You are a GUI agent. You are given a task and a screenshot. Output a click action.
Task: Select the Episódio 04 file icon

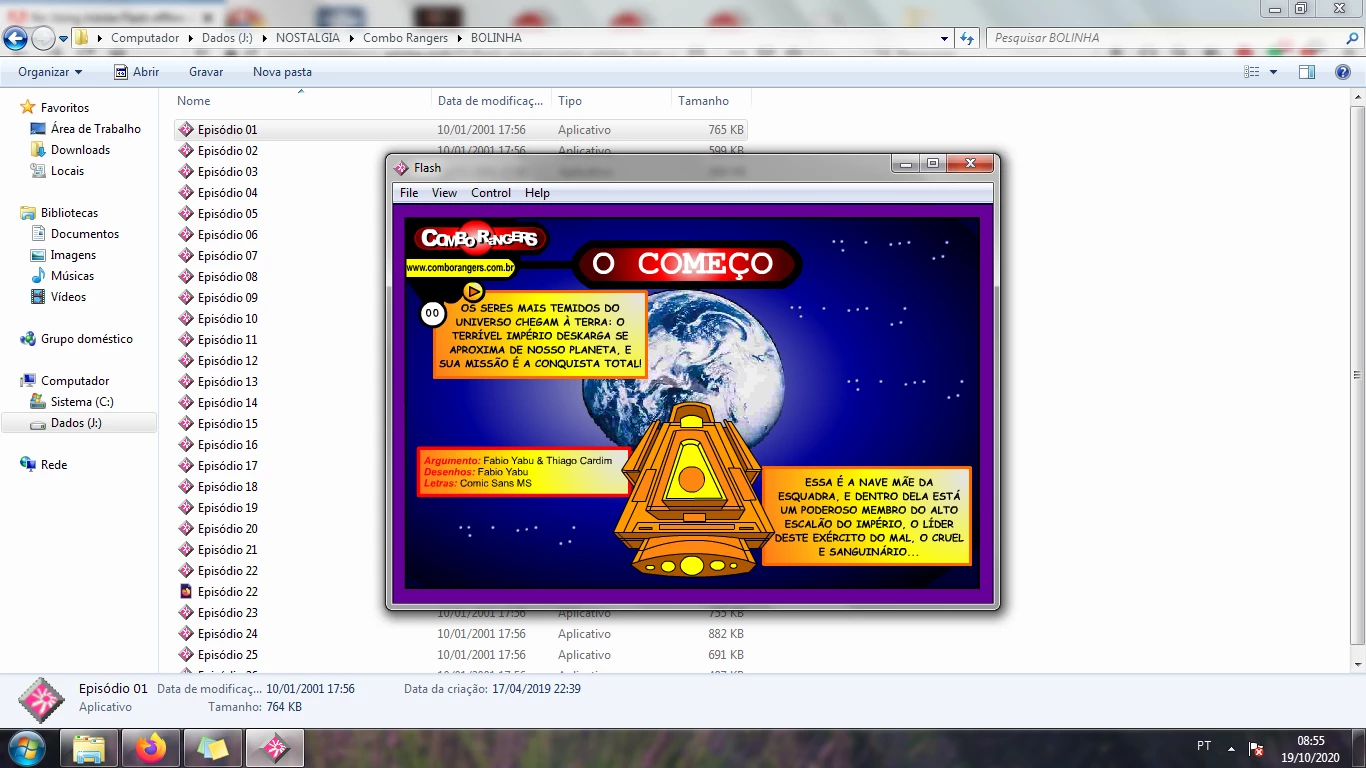(186, 193)
